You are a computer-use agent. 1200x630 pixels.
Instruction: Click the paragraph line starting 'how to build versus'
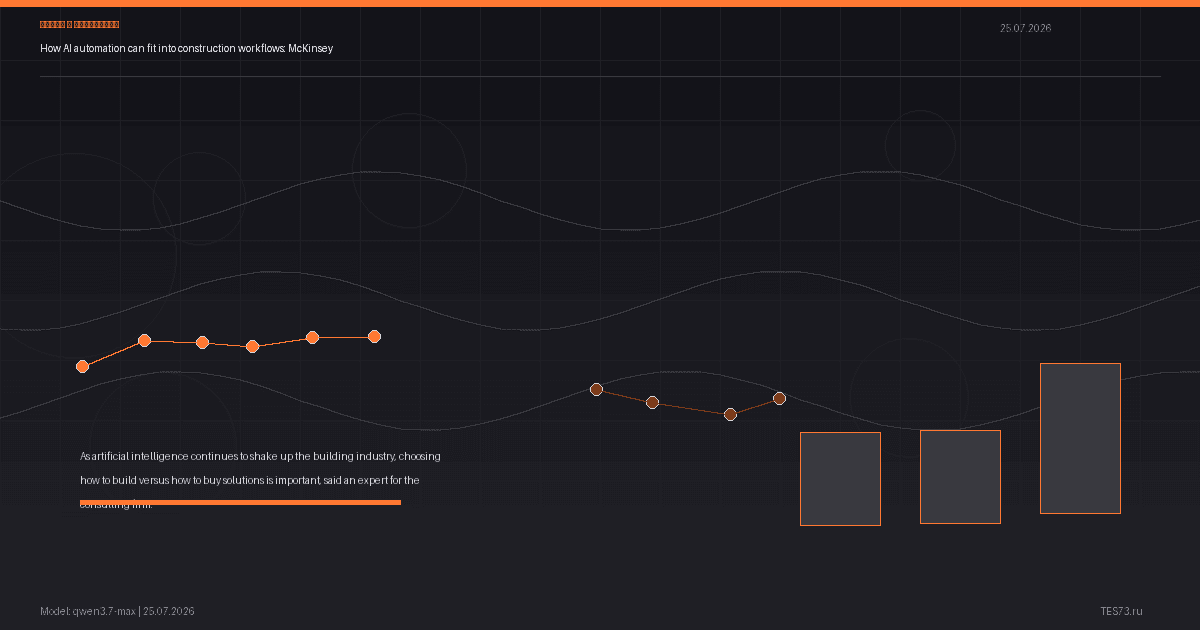[x=250, y=480]
